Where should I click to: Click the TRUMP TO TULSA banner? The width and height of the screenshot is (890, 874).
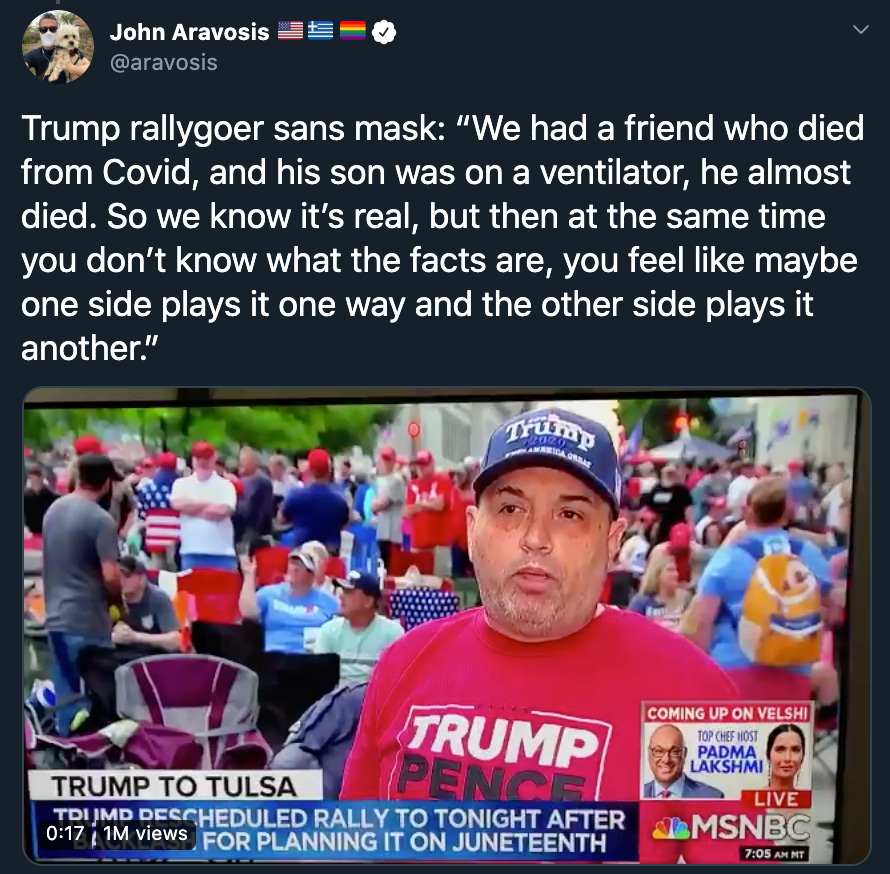click(x=175, y=787)
